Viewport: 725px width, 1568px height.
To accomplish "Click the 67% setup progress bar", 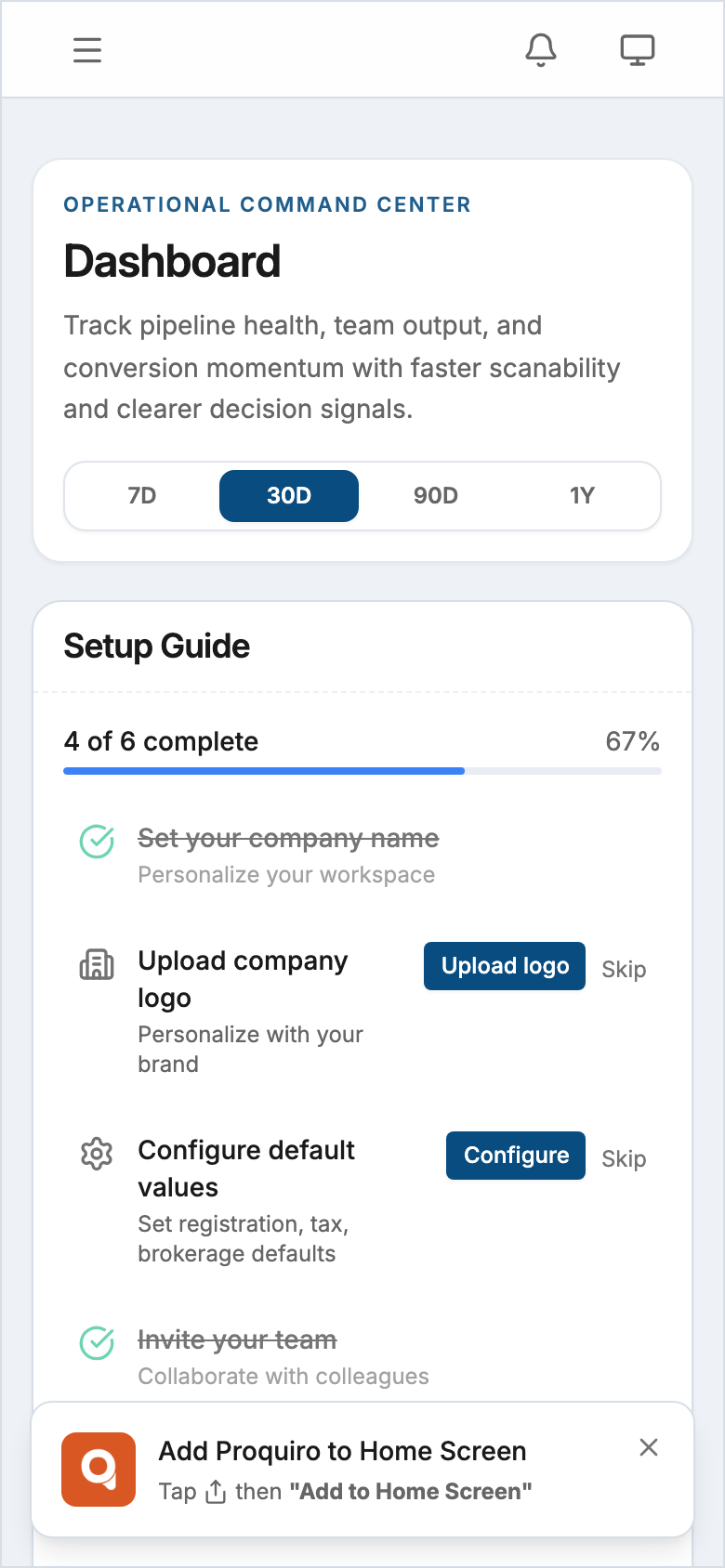I will click(x=362, y=770).
